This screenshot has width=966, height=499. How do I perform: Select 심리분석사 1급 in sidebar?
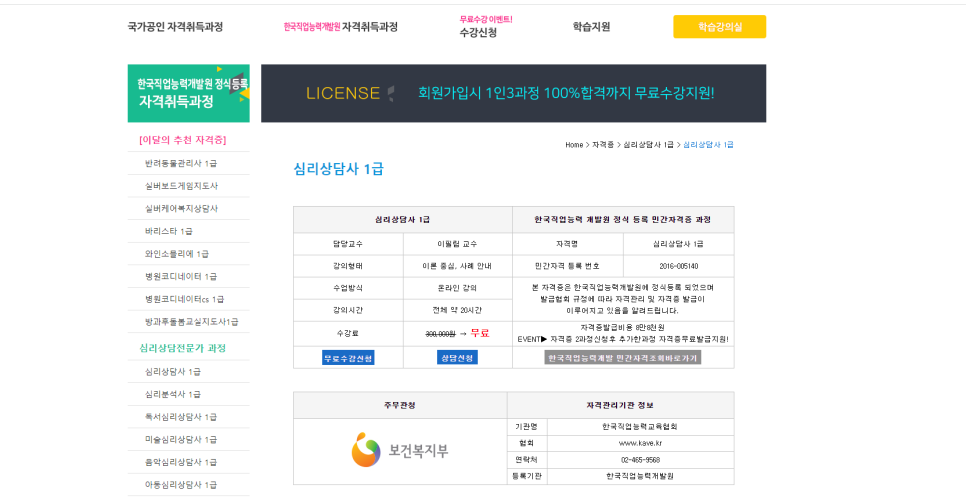pyautogui.click(x=172, y=394)
